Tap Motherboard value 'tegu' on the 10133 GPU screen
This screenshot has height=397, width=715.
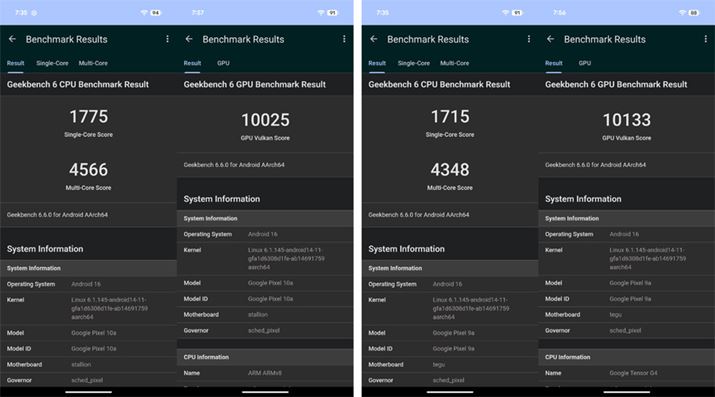tap(616, 315)
